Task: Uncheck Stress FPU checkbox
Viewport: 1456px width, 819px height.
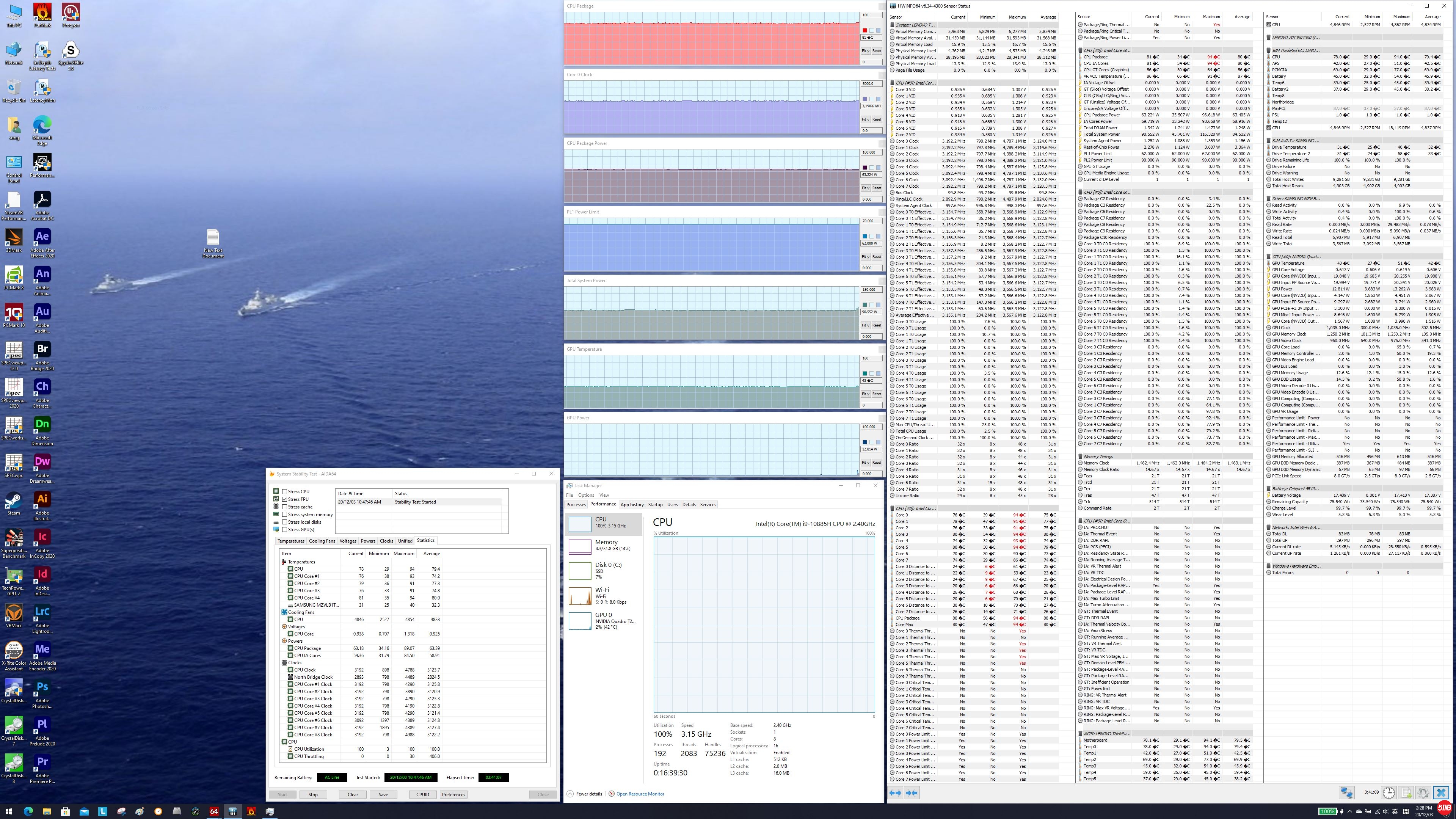Action: point(285,499)
